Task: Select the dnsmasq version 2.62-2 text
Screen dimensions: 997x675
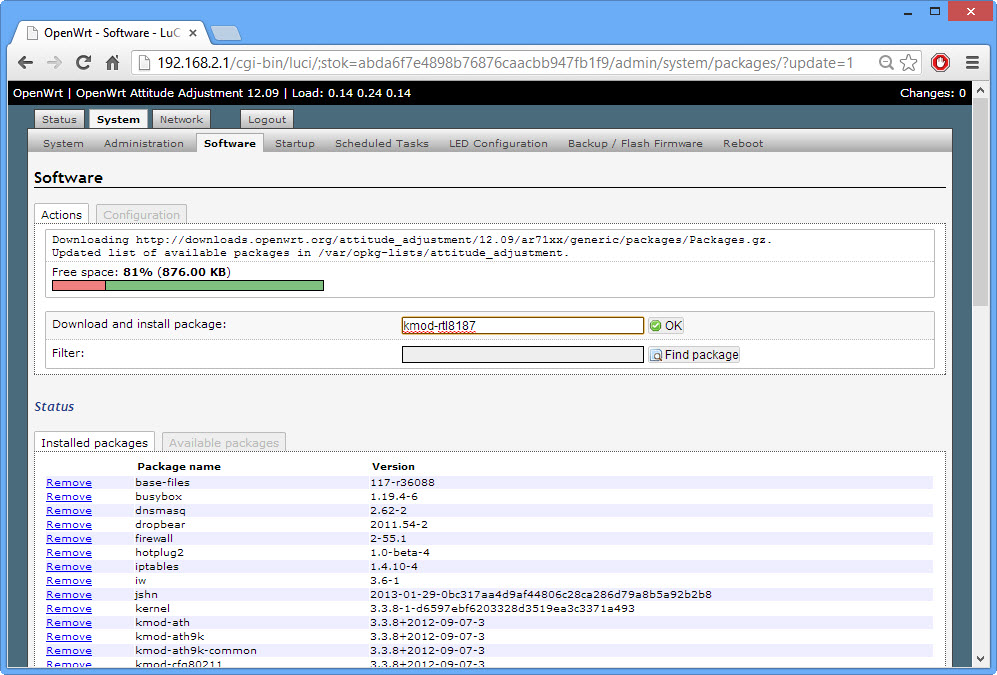Action: tap(388, 510)
